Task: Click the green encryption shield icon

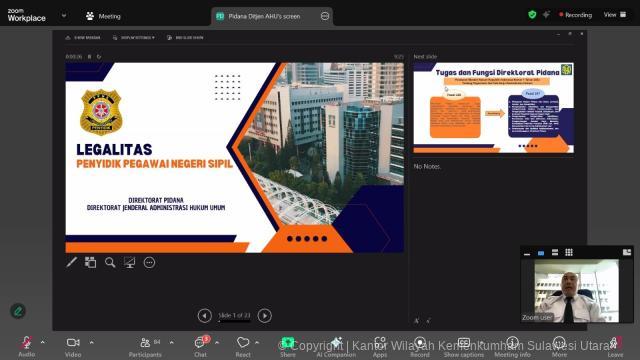Action: click(x=532, y=15)
